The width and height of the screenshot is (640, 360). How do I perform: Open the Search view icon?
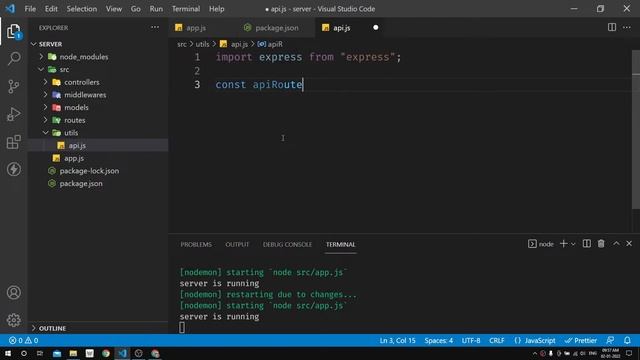click(14, 58)
